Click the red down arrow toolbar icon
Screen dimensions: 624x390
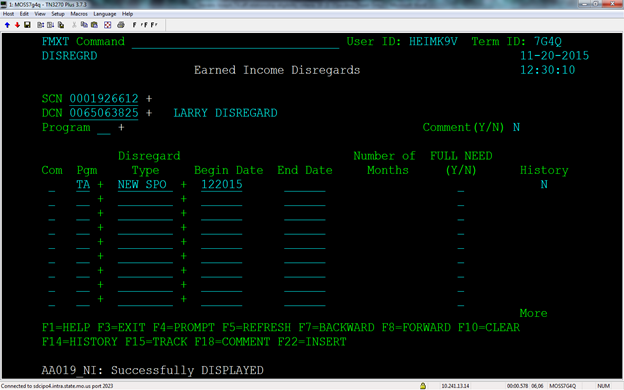click(17, 25)
